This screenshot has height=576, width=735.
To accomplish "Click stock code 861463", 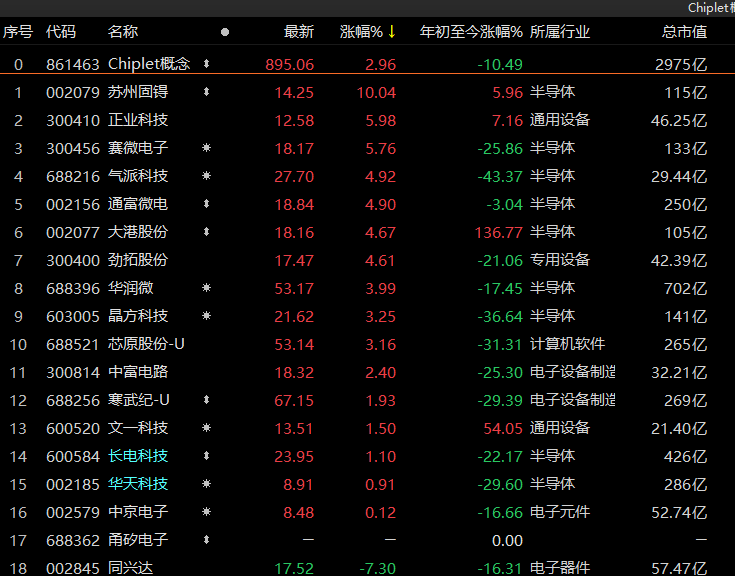I will click(73, 64).
